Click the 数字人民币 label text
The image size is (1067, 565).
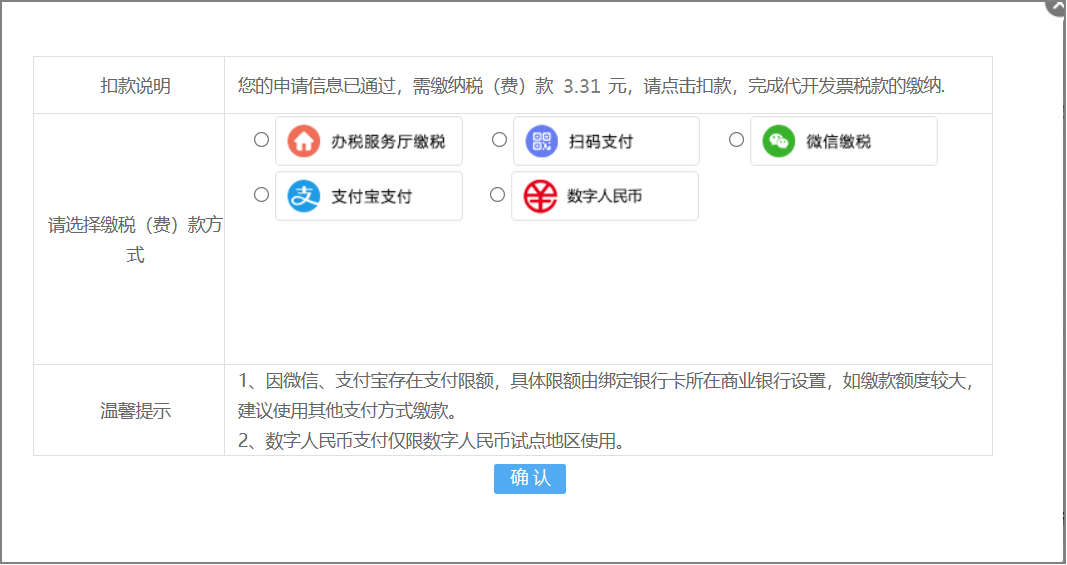[605, 196]
